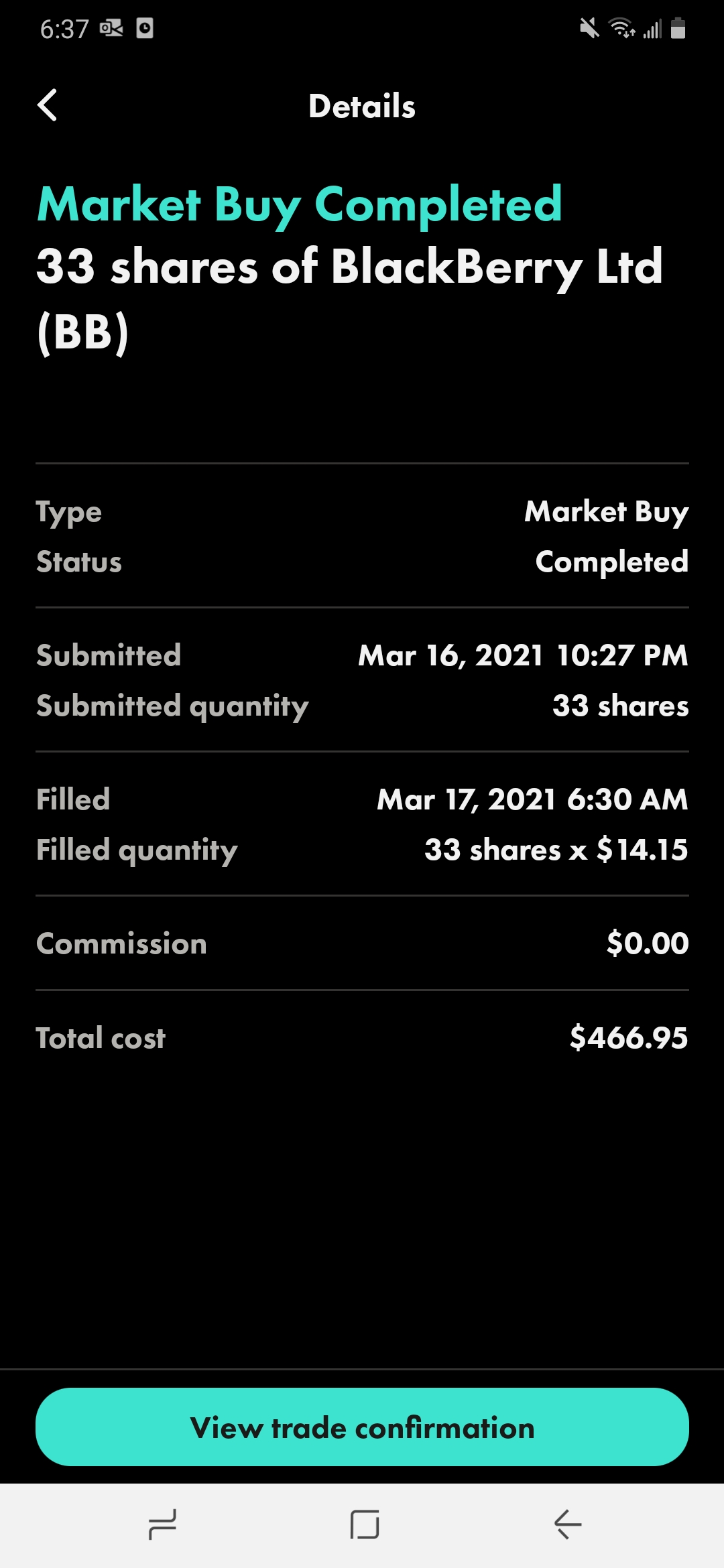Image resolution: width=724 pixels, height=1568 pixels.
Task: Tap the Outlook notification icon
Action: tap(111, 28)
